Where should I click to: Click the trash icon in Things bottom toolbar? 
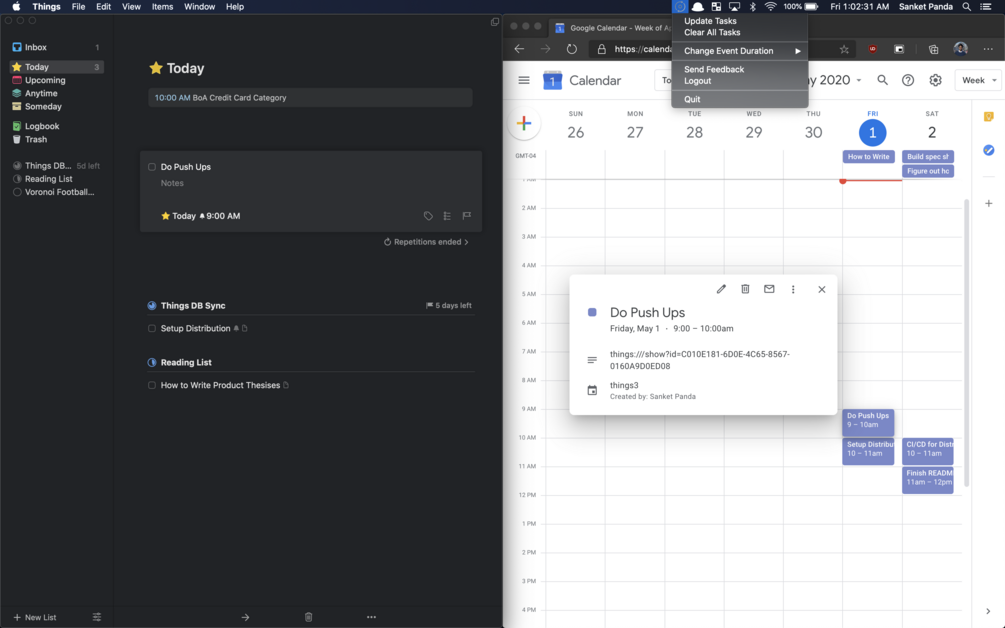point(308,618)
